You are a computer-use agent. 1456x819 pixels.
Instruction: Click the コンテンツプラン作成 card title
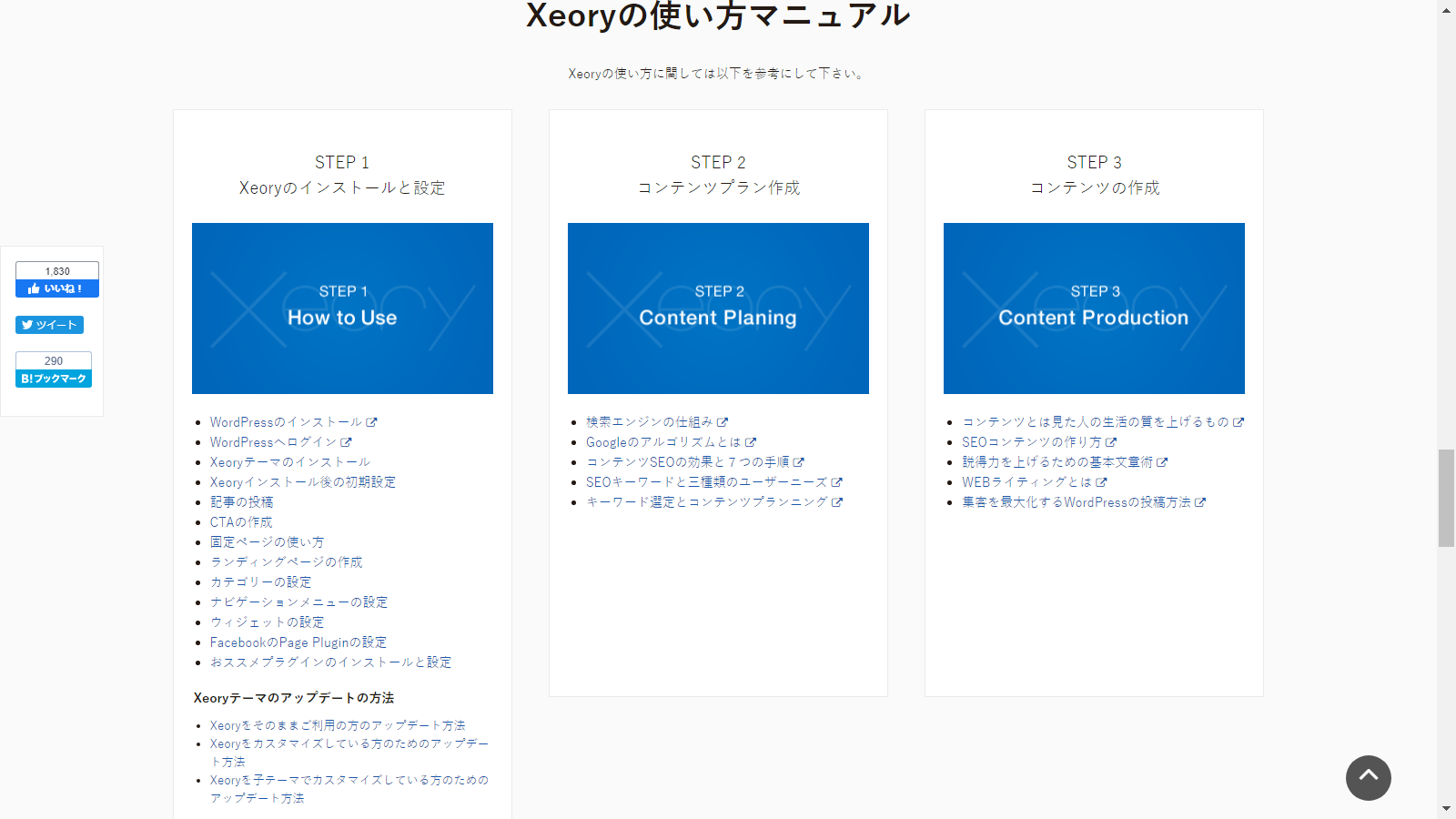click(x=718, y=187)
